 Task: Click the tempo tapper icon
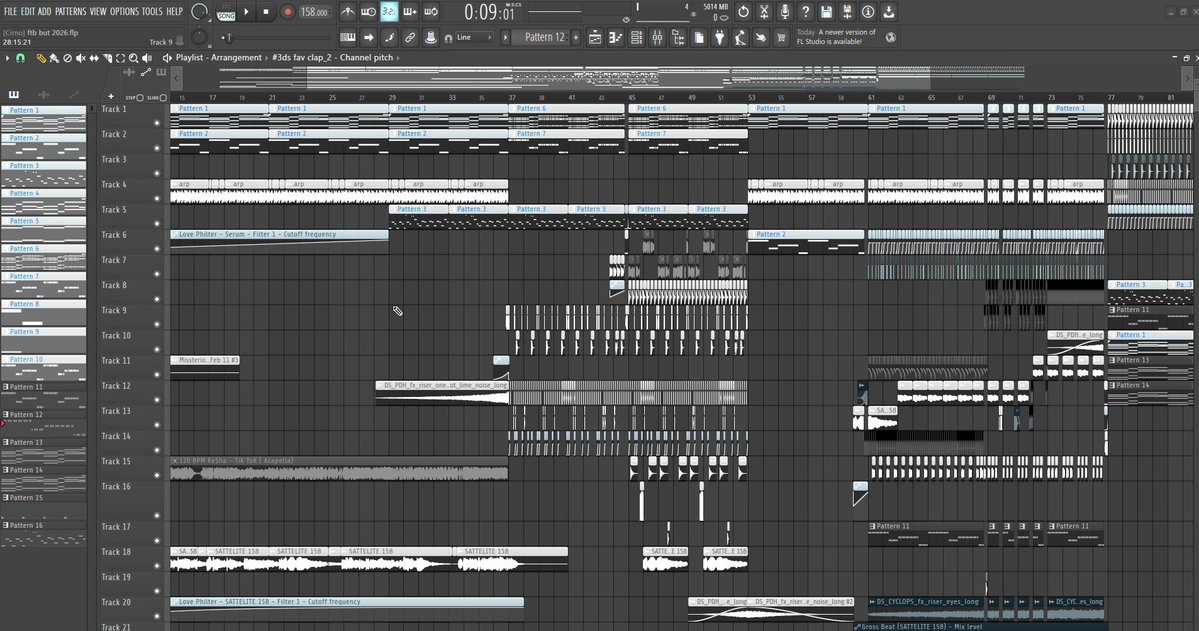740,37
